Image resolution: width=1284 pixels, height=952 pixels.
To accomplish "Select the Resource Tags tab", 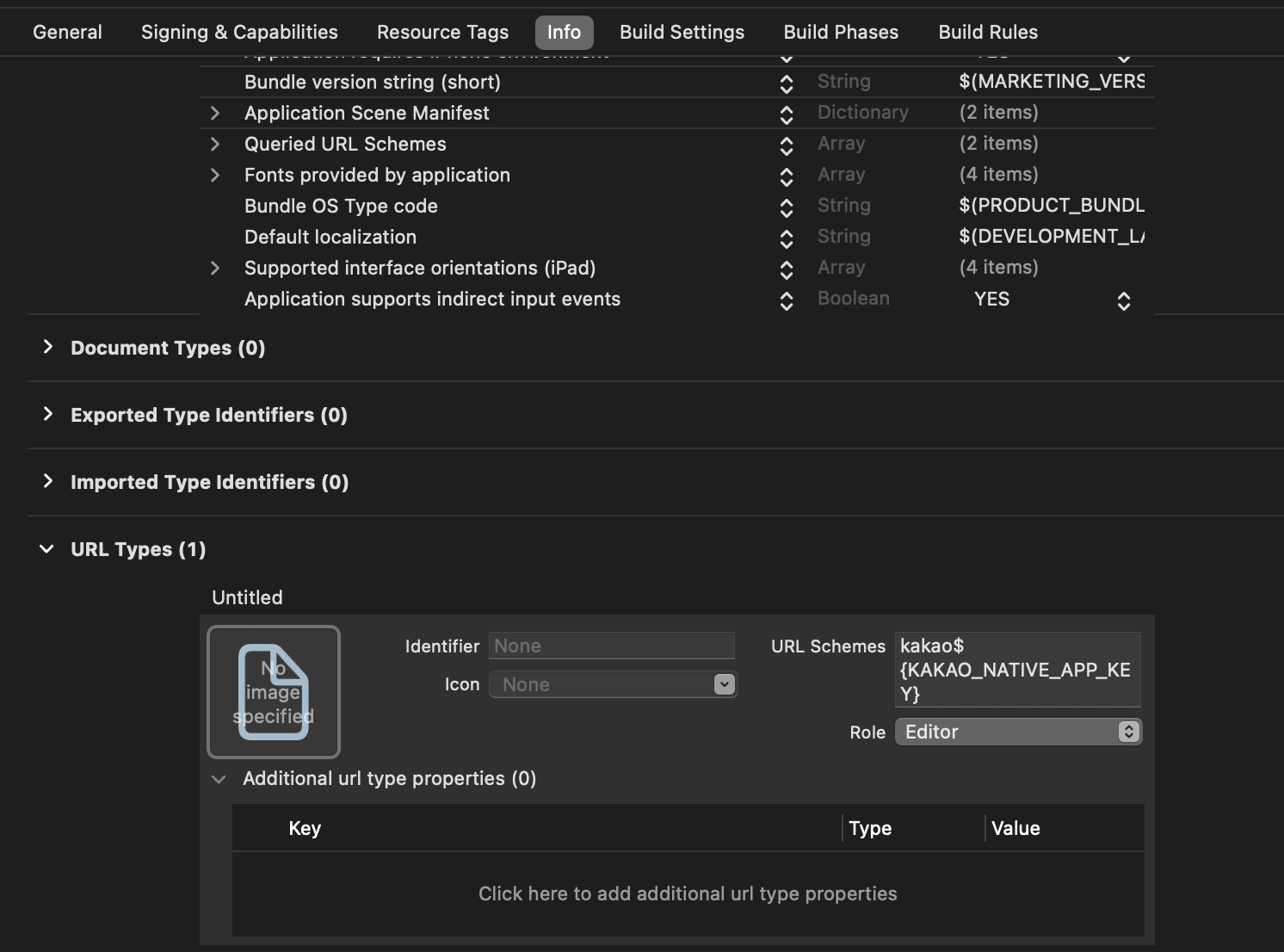I will coord(442,33).
